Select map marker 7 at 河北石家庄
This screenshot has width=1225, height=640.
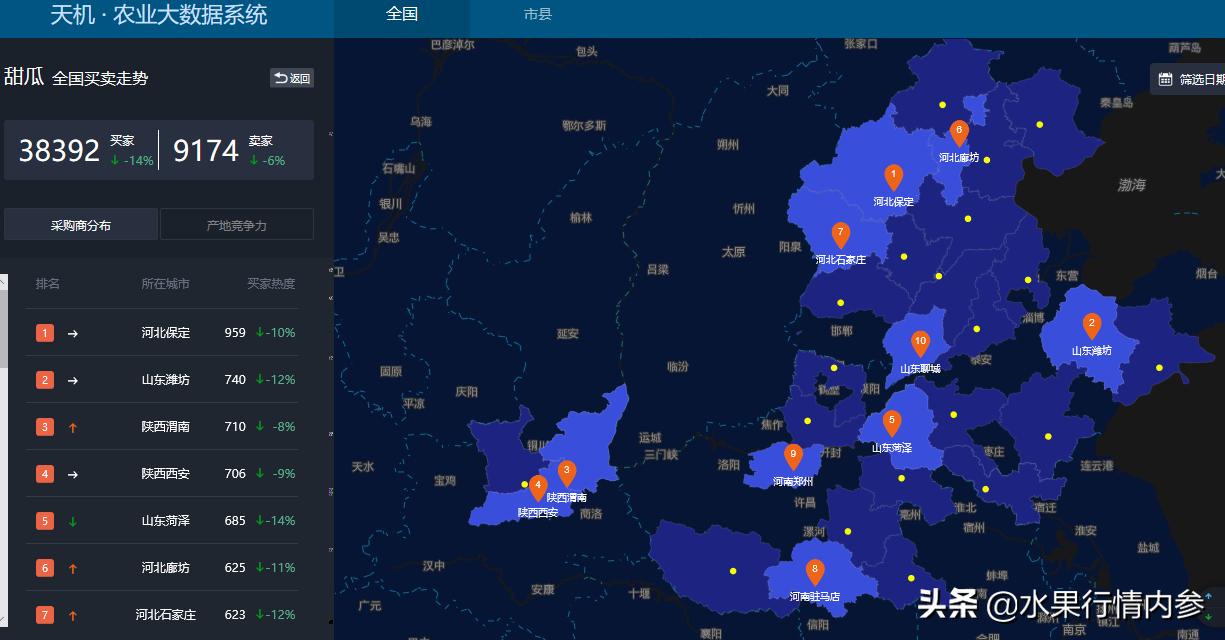pos(840,235)
